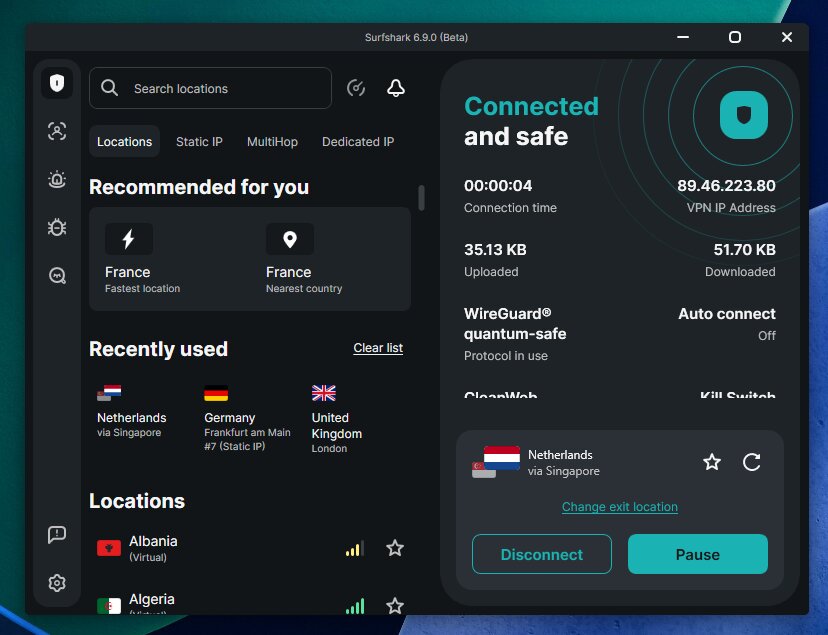This screenshot has height=635, width=828.
Task: Open the Alert monitoring sidebar icon
Action: [x=56, y=179]
